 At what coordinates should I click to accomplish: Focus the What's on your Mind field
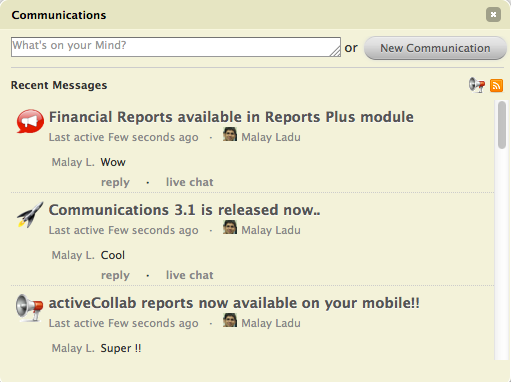coord(176,47)
